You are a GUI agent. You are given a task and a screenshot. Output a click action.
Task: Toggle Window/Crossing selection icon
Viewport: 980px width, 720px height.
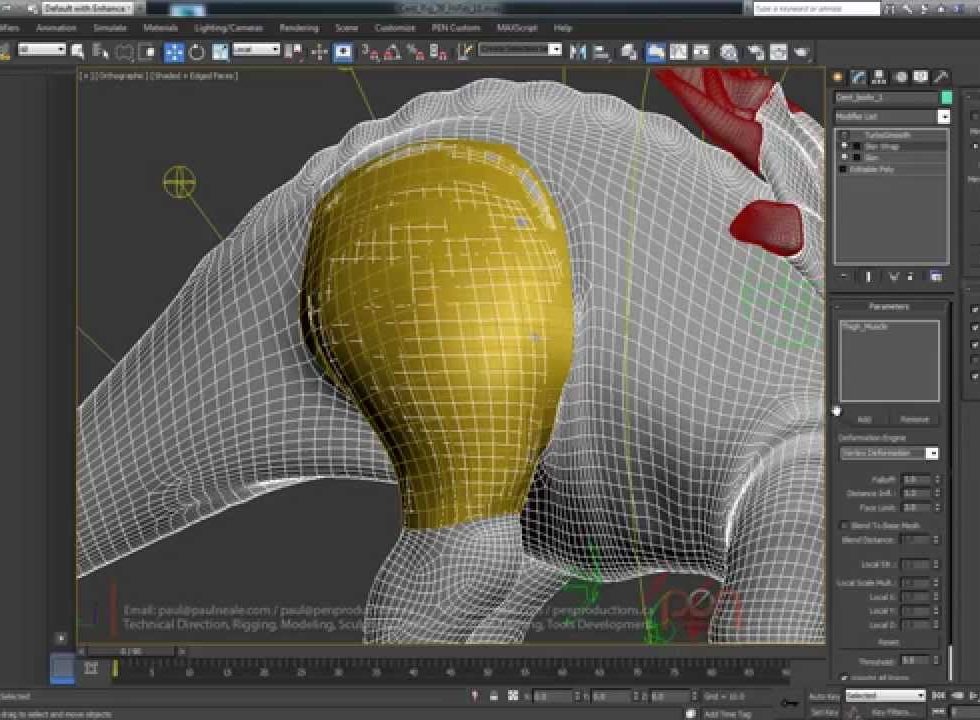148,52
